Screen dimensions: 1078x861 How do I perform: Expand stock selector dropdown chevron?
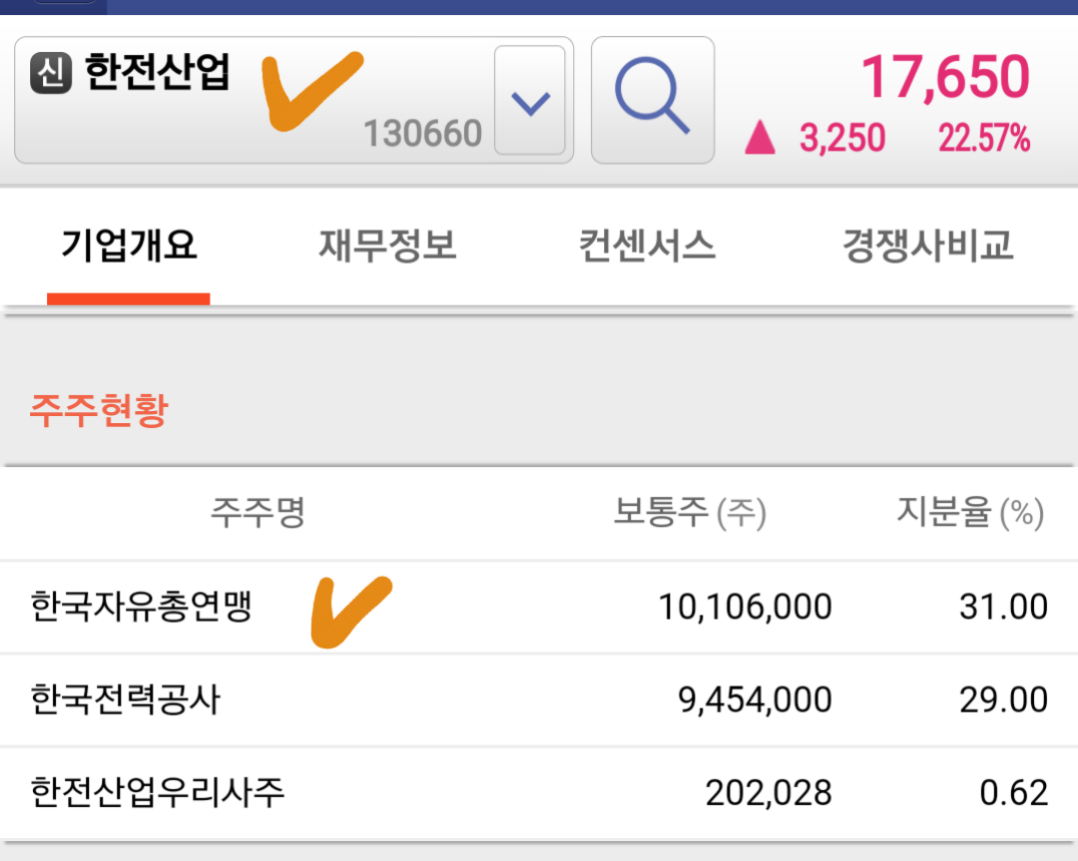(530, 100)
